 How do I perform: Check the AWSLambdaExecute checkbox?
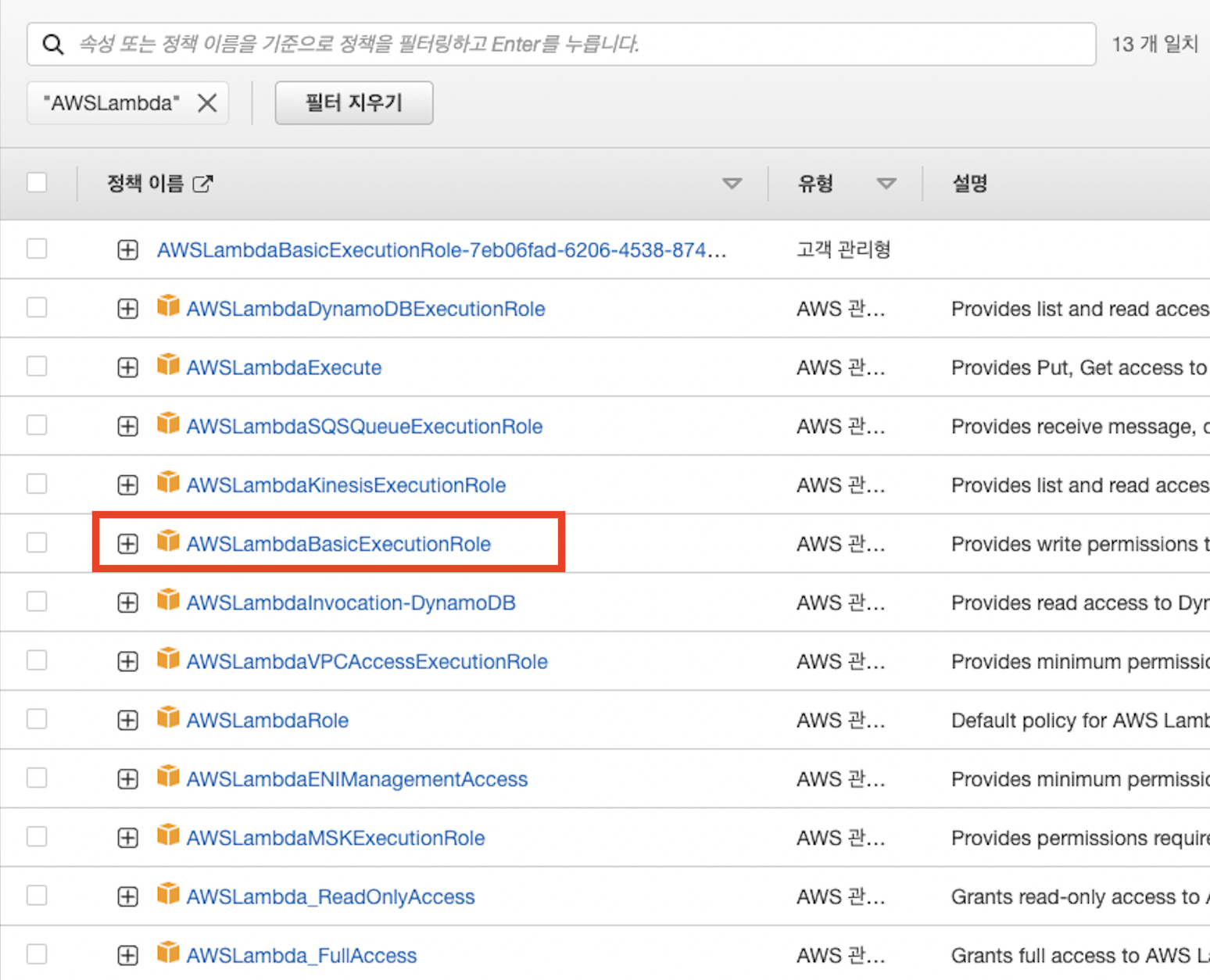(37, 366)
